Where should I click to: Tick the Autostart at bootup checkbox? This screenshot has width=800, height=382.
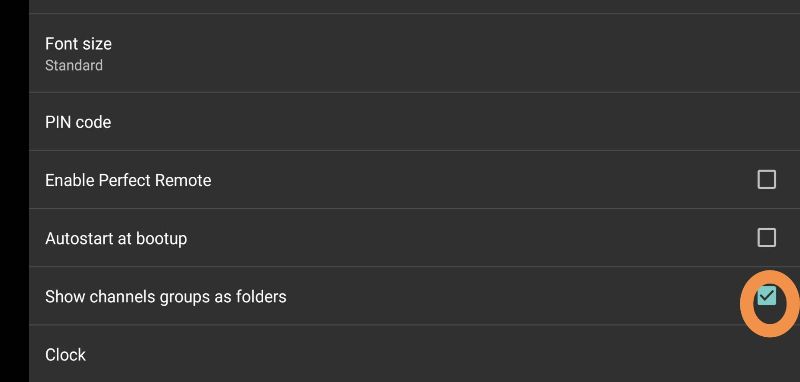click(766, 238)
